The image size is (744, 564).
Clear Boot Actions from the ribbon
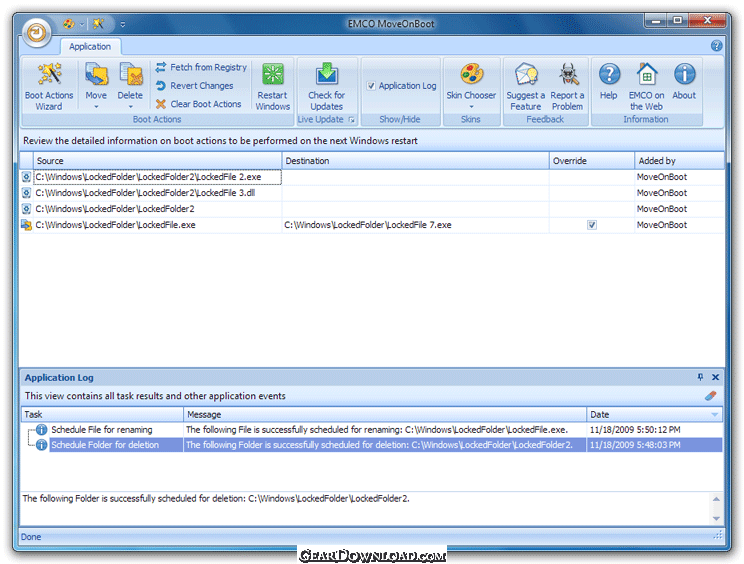(x=198, y=104)
